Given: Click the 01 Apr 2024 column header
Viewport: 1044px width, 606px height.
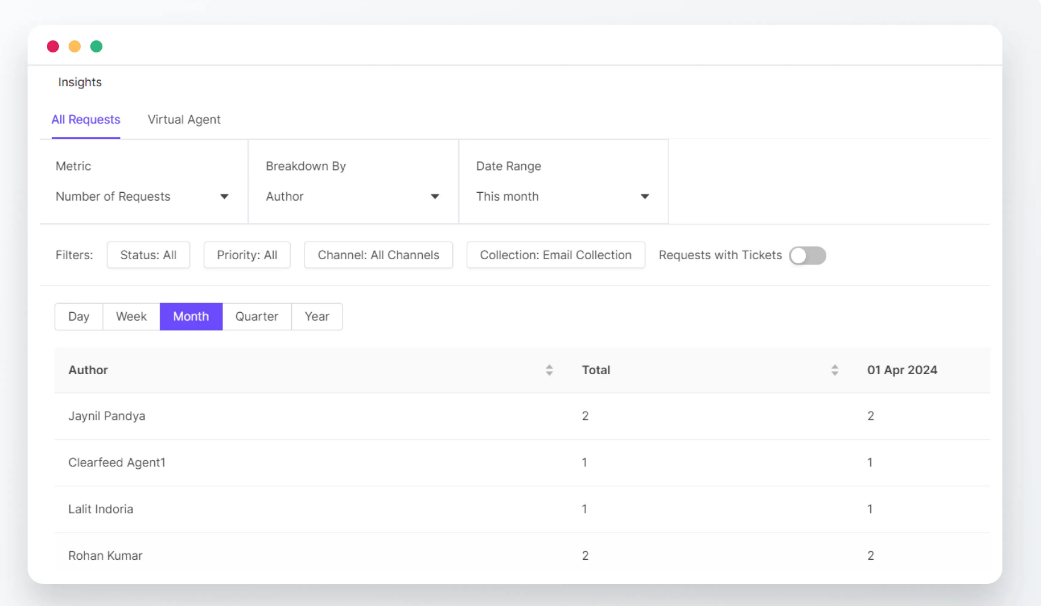Looking at the screenshot, I should coord(902,370).
